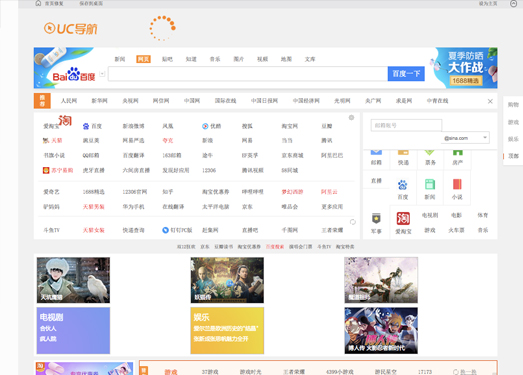Click the 邮箱帐号 input field

click(x=406, y=125)
